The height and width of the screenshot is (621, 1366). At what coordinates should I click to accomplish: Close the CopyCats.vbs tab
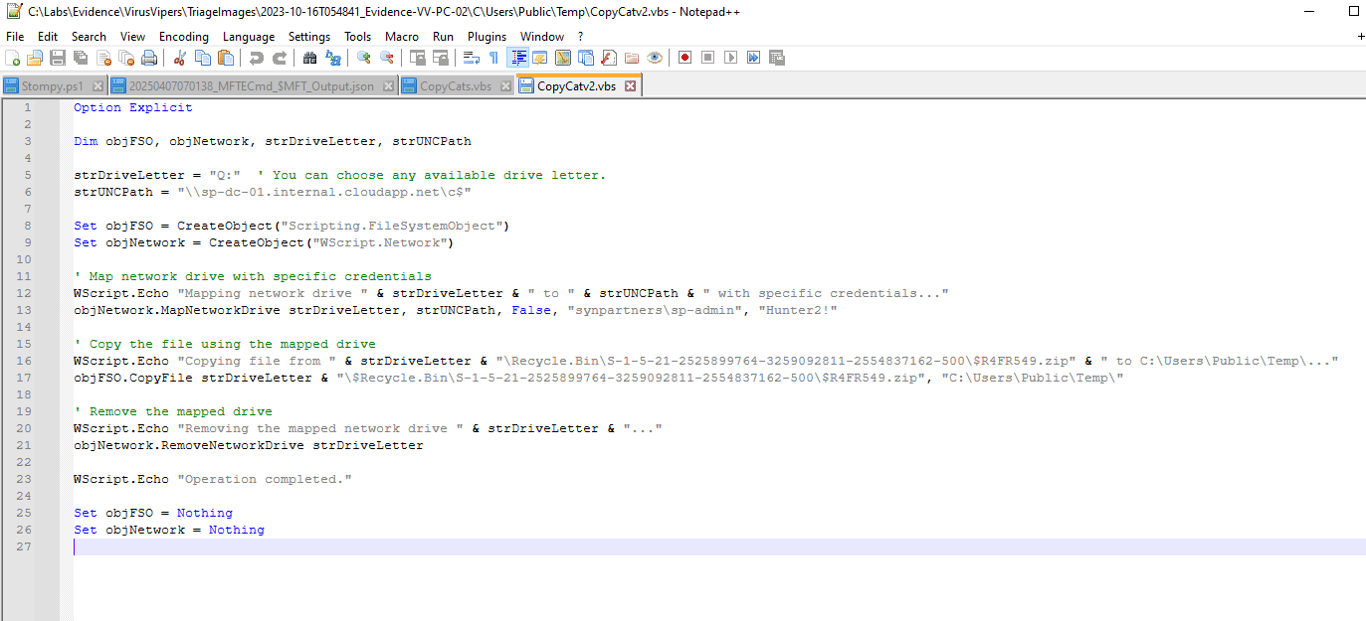[505, 86]
